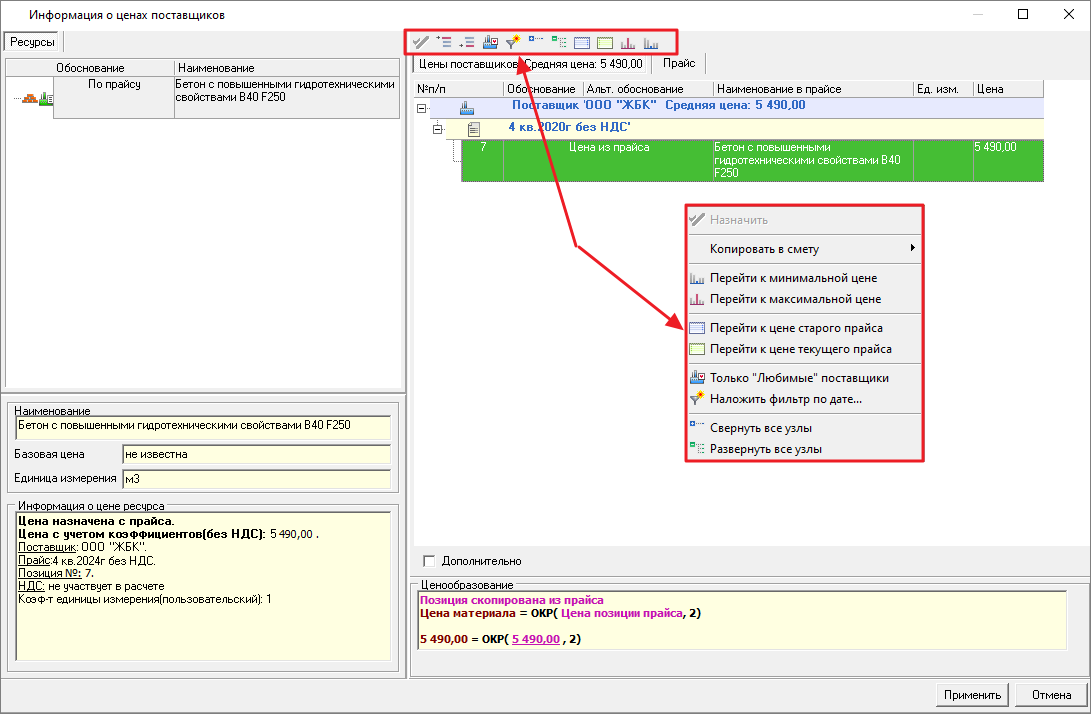The height and width of the screenshot is (714, 1091).
Task: Choose Перейти к минимальной цене from the context menu
Action: pos(795,278)
